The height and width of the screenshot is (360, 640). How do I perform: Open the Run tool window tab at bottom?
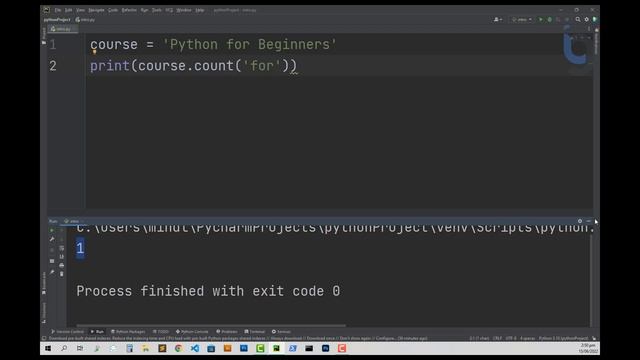click(x=97, y=331)
